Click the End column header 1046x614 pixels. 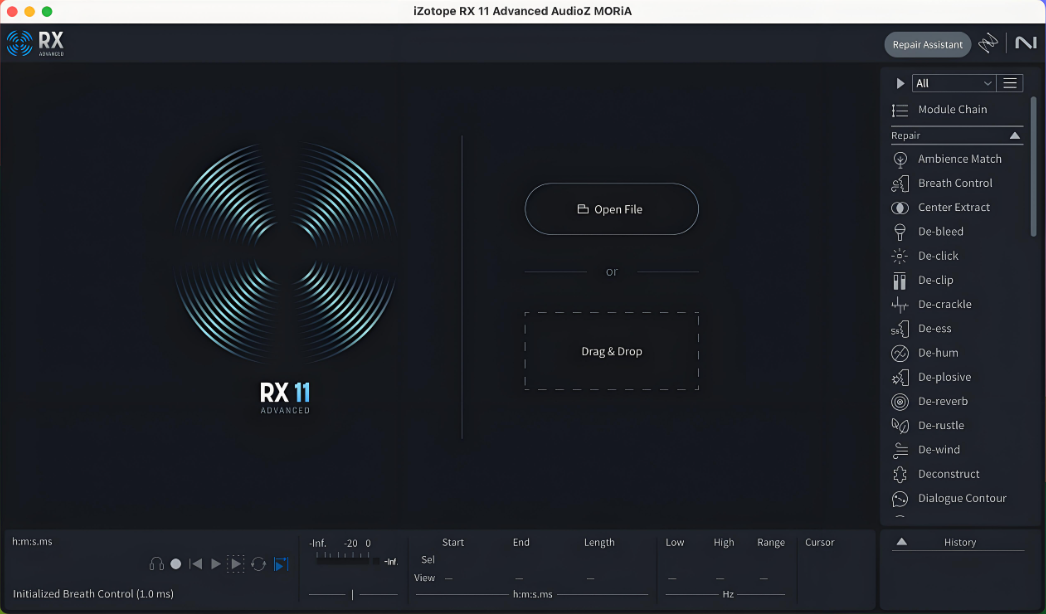click(521, 543)
